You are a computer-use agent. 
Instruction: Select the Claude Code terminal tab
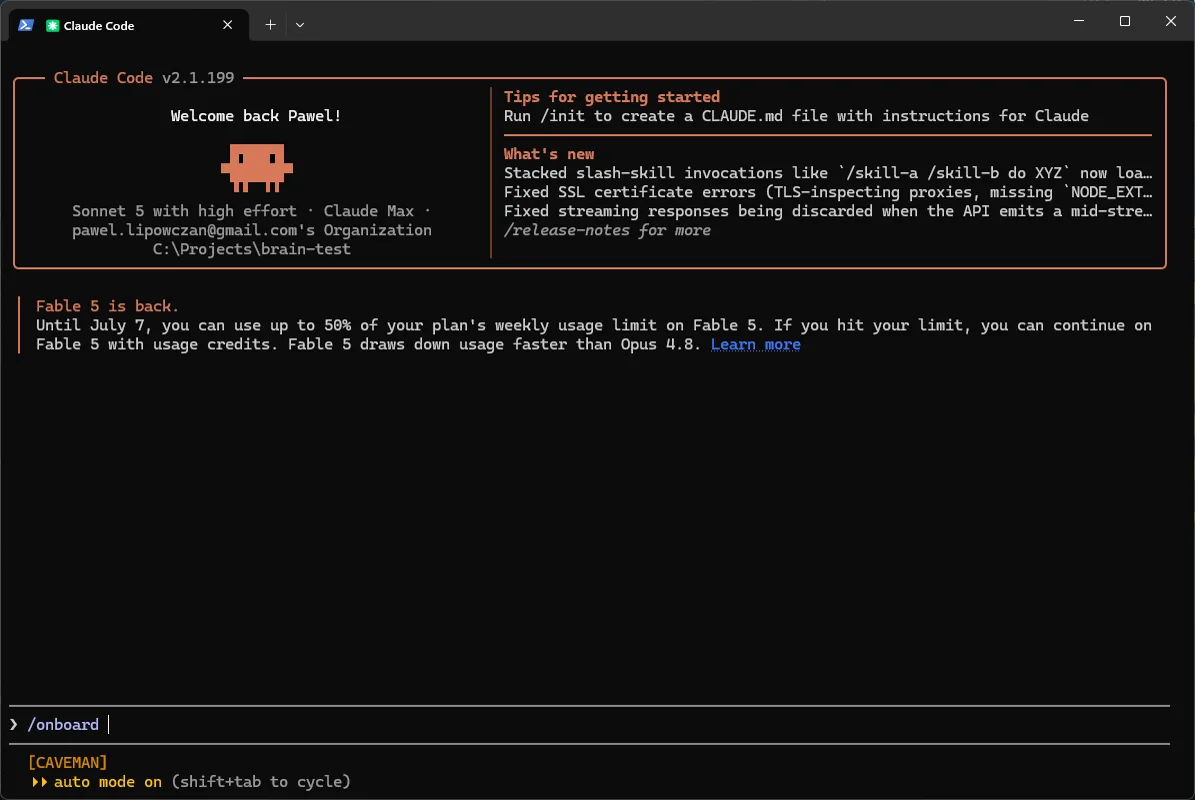click(128, 25)
